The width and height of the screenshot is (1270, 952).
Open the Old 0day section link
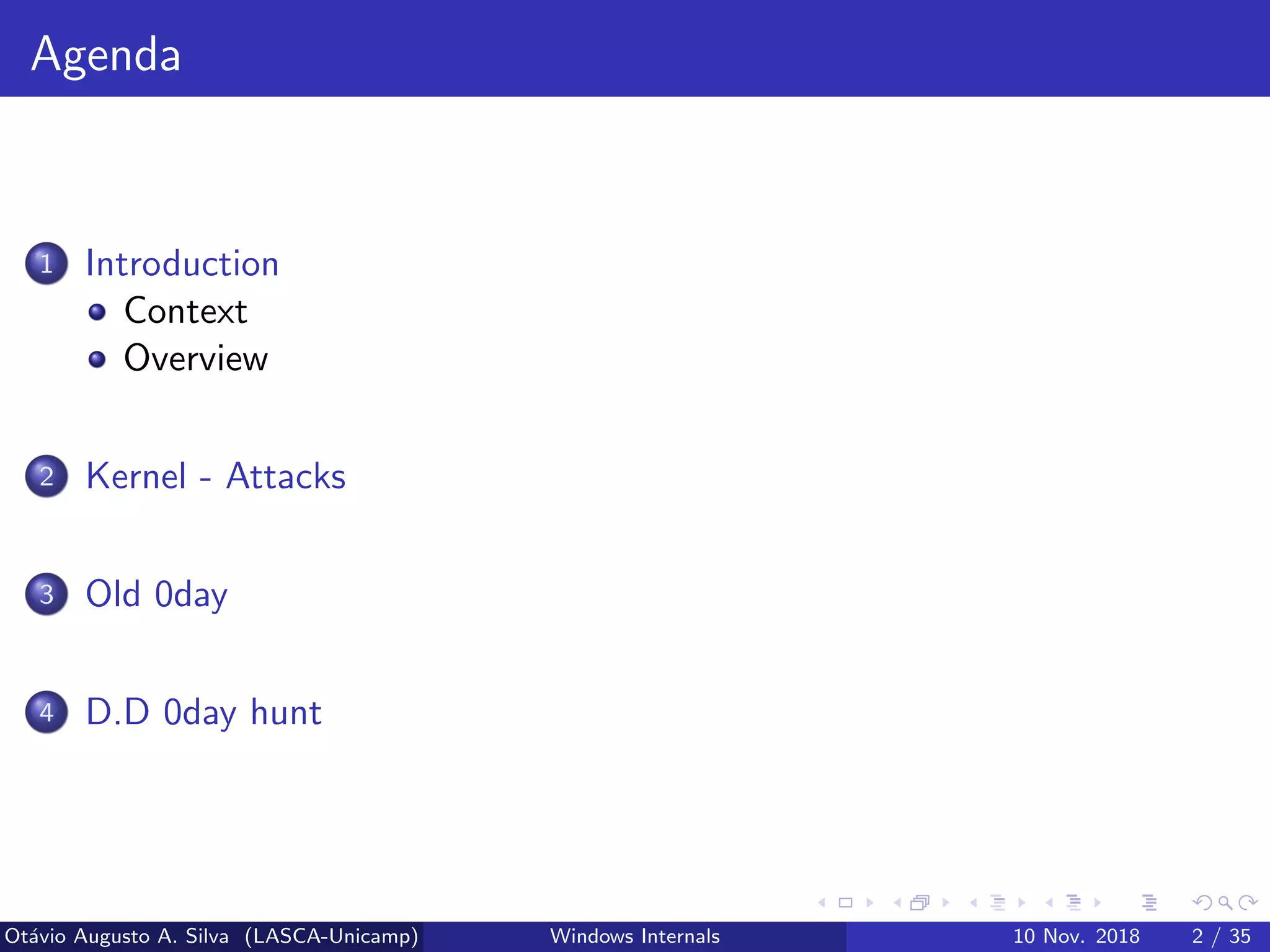coord(156,594)
